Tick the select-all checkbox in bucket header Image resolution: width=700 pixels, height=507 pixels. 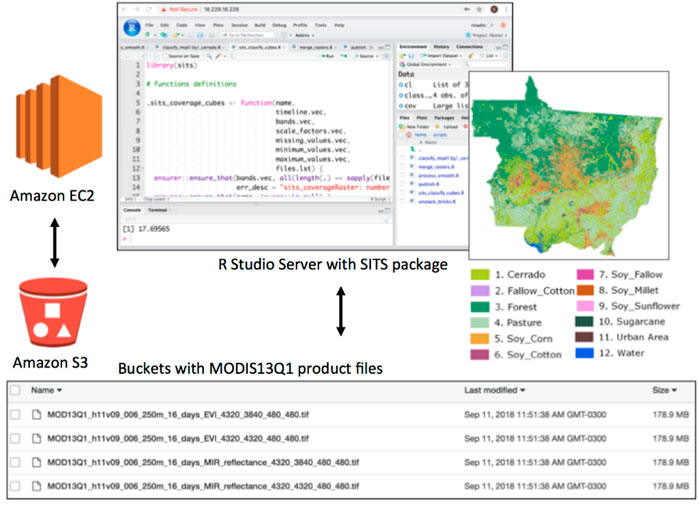pyautogui.click(x=15, y=390)
